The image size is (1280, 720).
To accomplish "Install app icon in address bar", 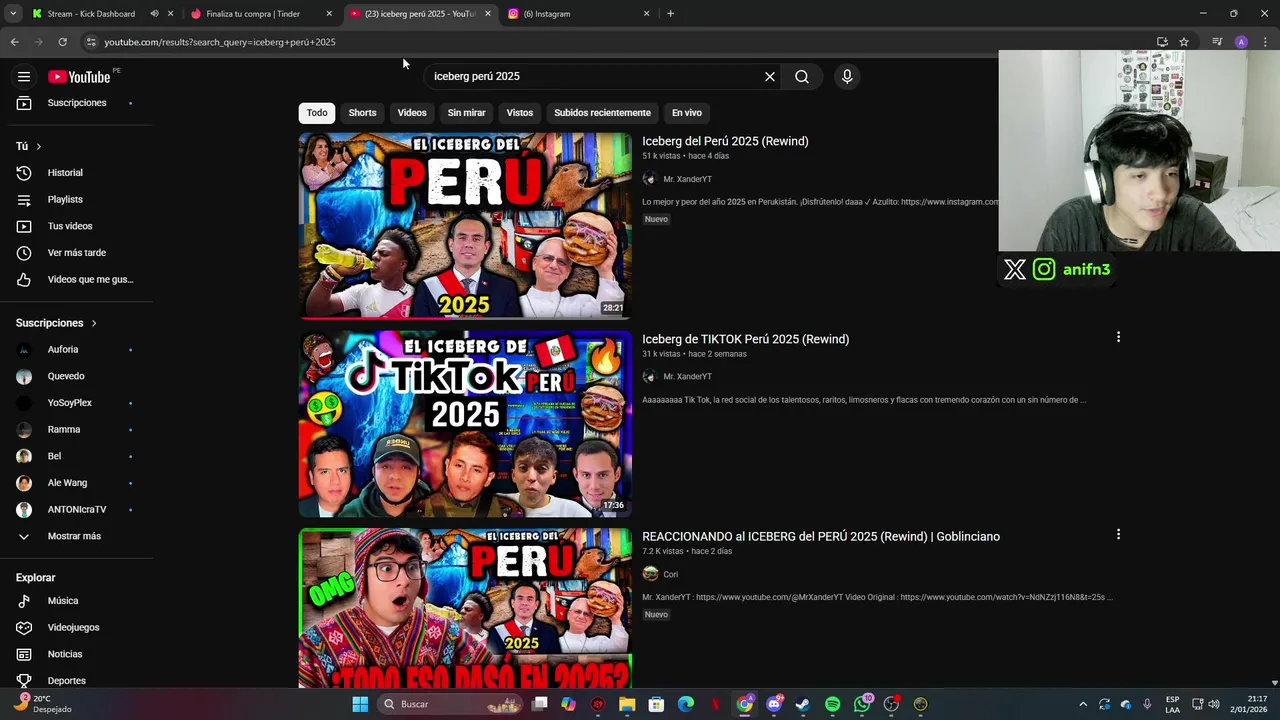I will pos(1162,42).
